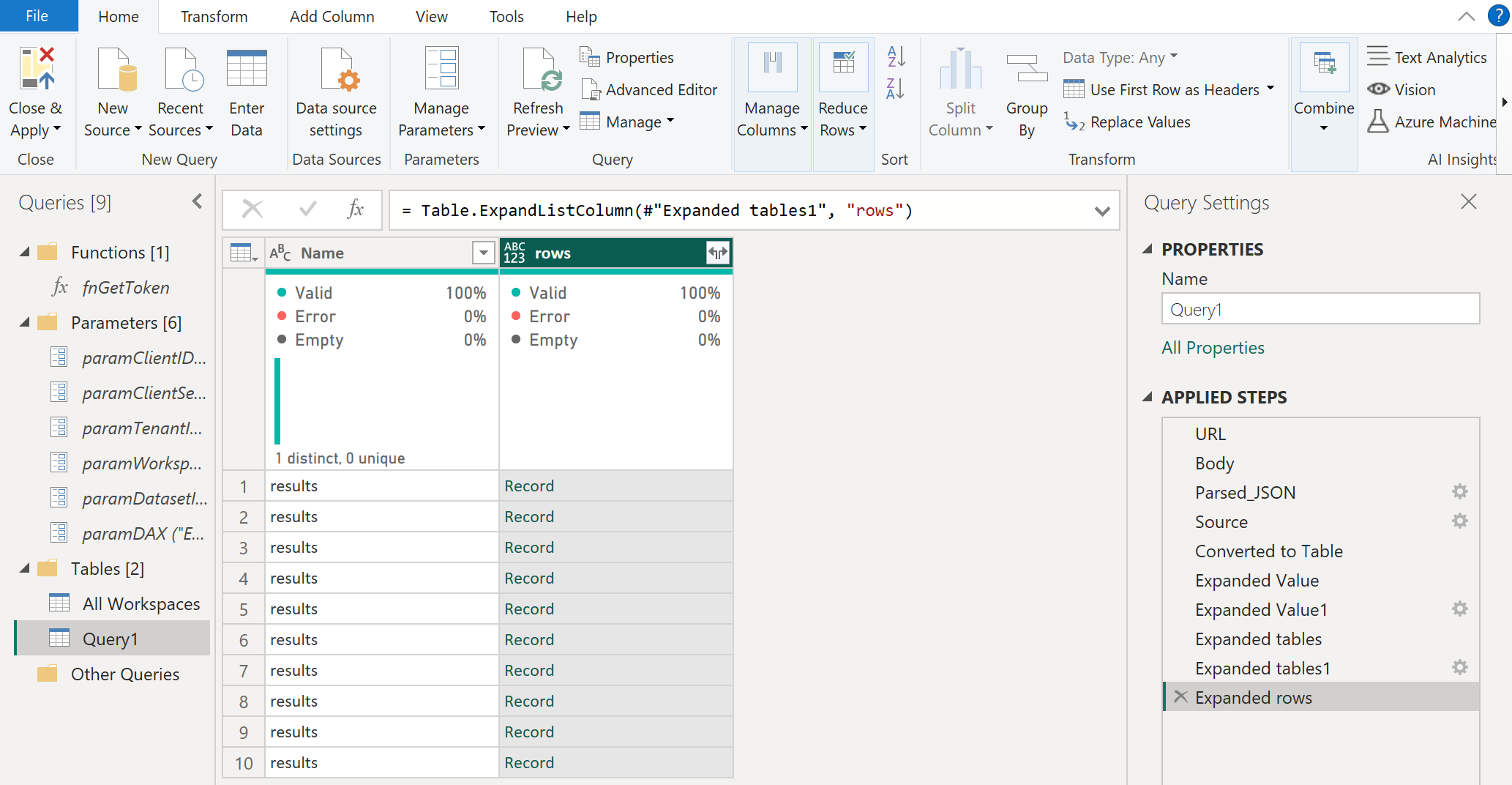The width and height of the screenshot is (1512, 785).
Task: Open the Use First Row as Headers dropdown
Action: tap(1272, 89)
